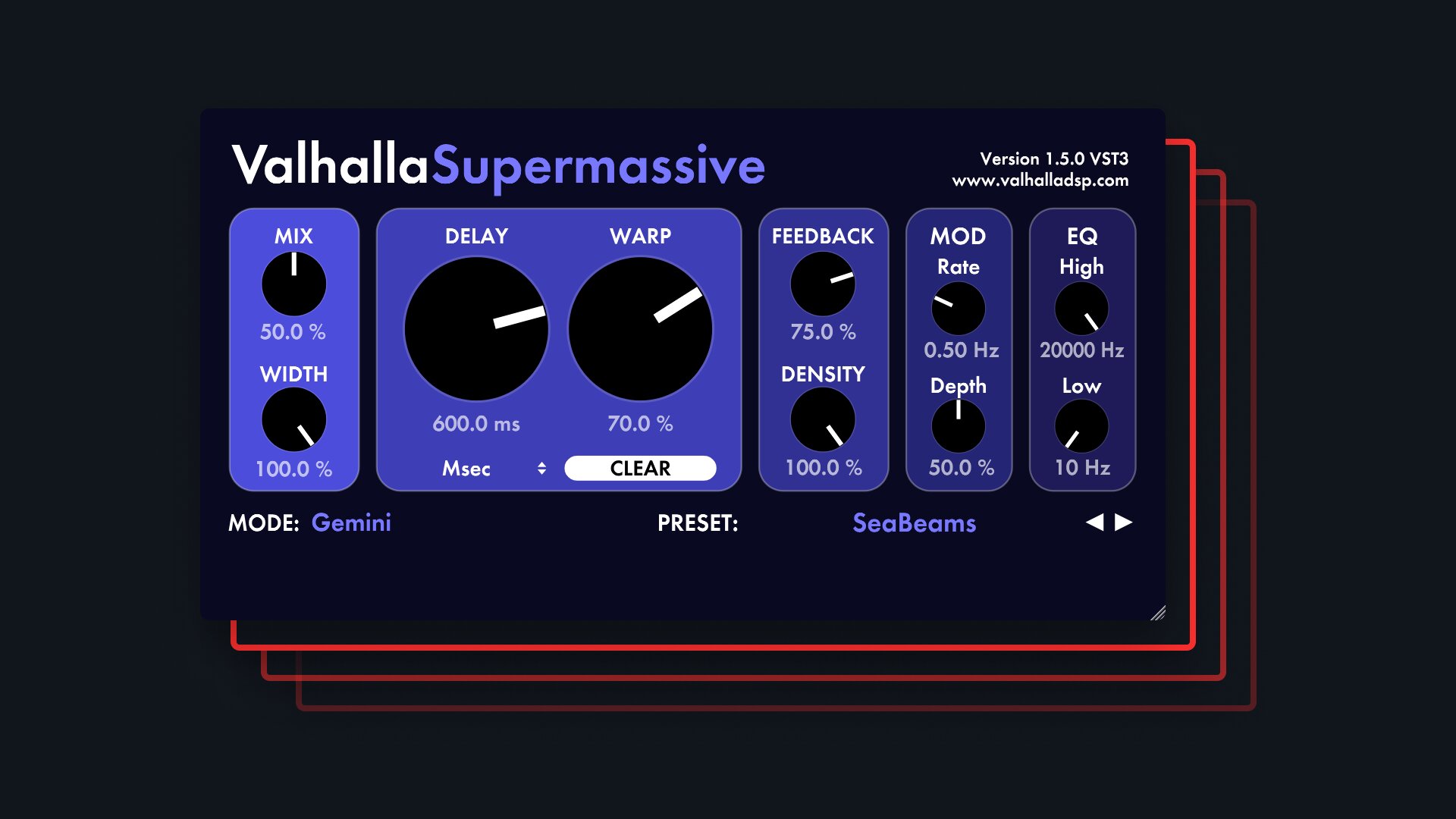
Task: Navigate to previous preset arrow
Action: 1095,521
